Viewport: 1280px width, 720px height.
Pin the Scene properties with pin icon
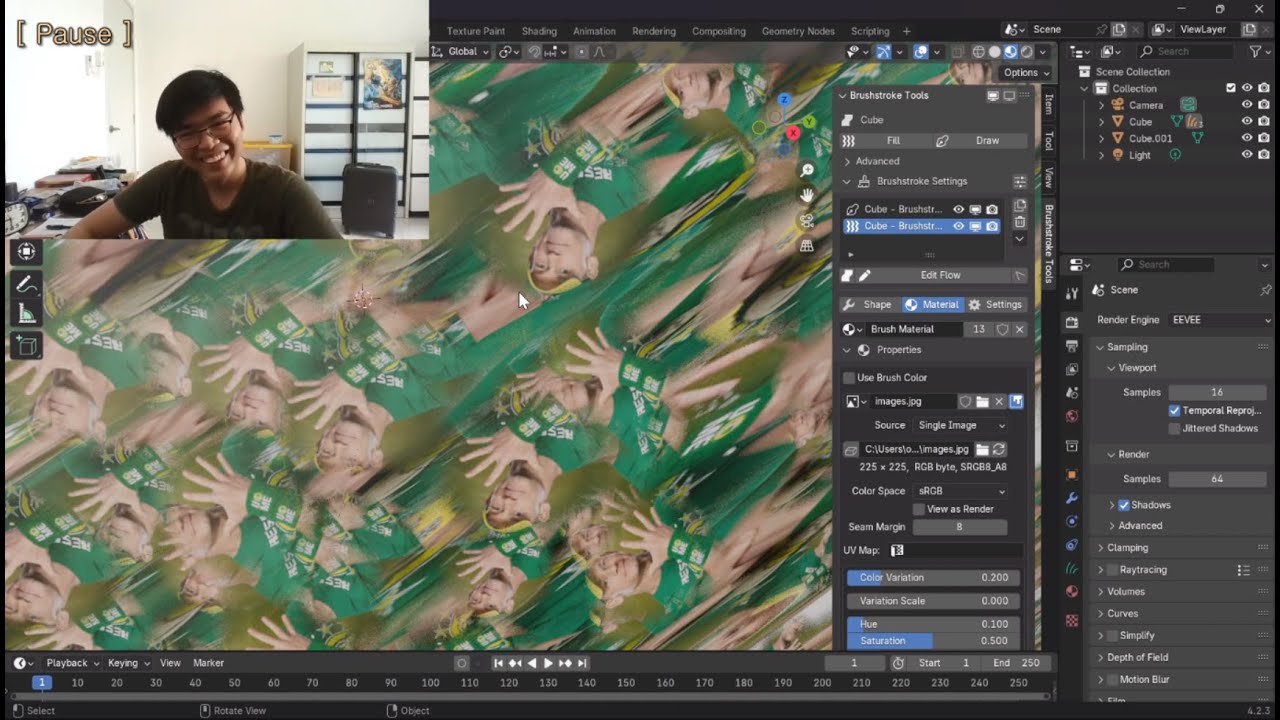point(1266,290)
